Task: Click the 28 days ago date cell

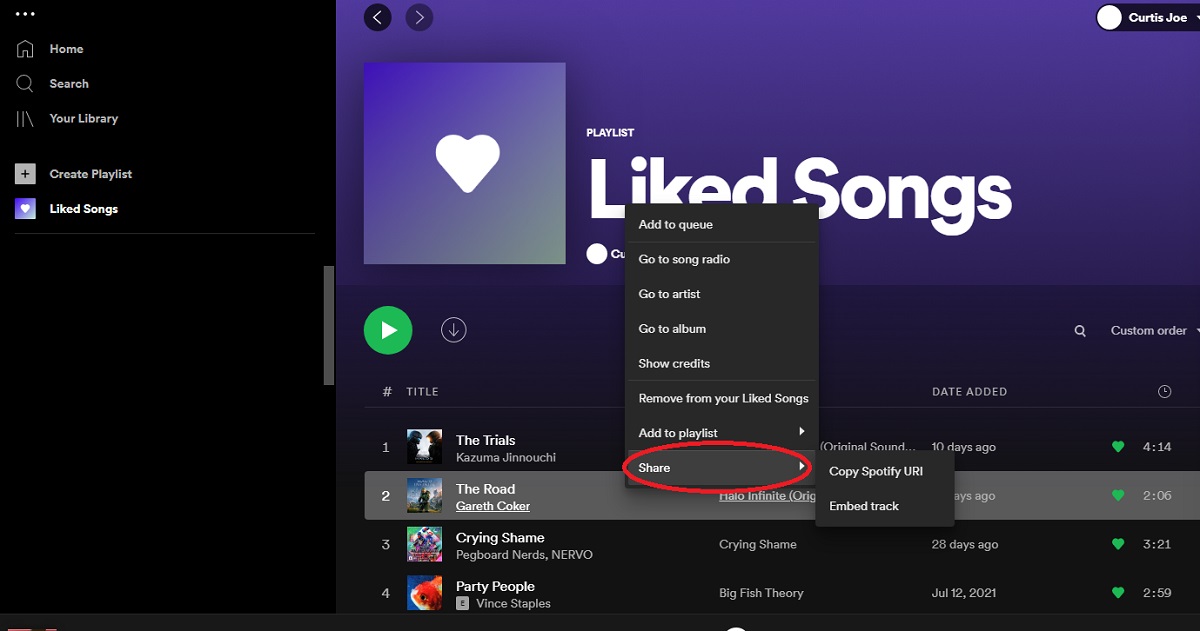Action: coord(965,545)
